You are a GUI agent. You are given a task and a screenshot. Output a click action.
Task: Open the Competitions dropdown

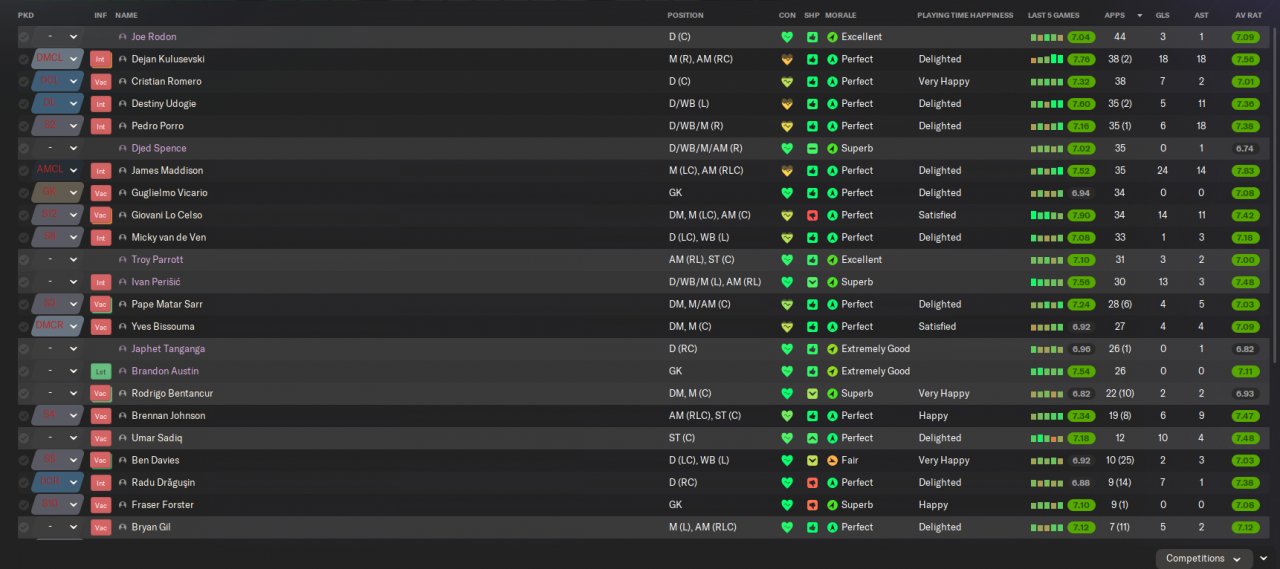click(x=1204, y=558)
